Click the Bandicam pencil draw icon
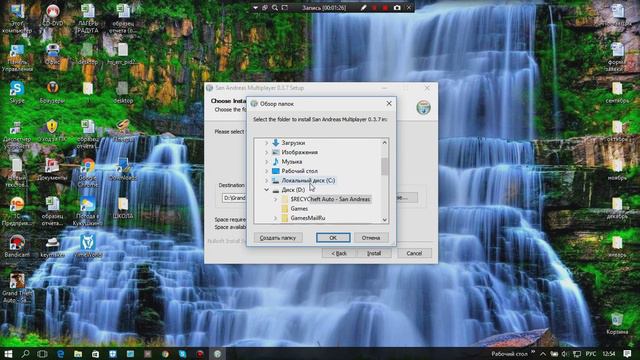This screenshot has height=360, width=640. click(x=363, y=8)
